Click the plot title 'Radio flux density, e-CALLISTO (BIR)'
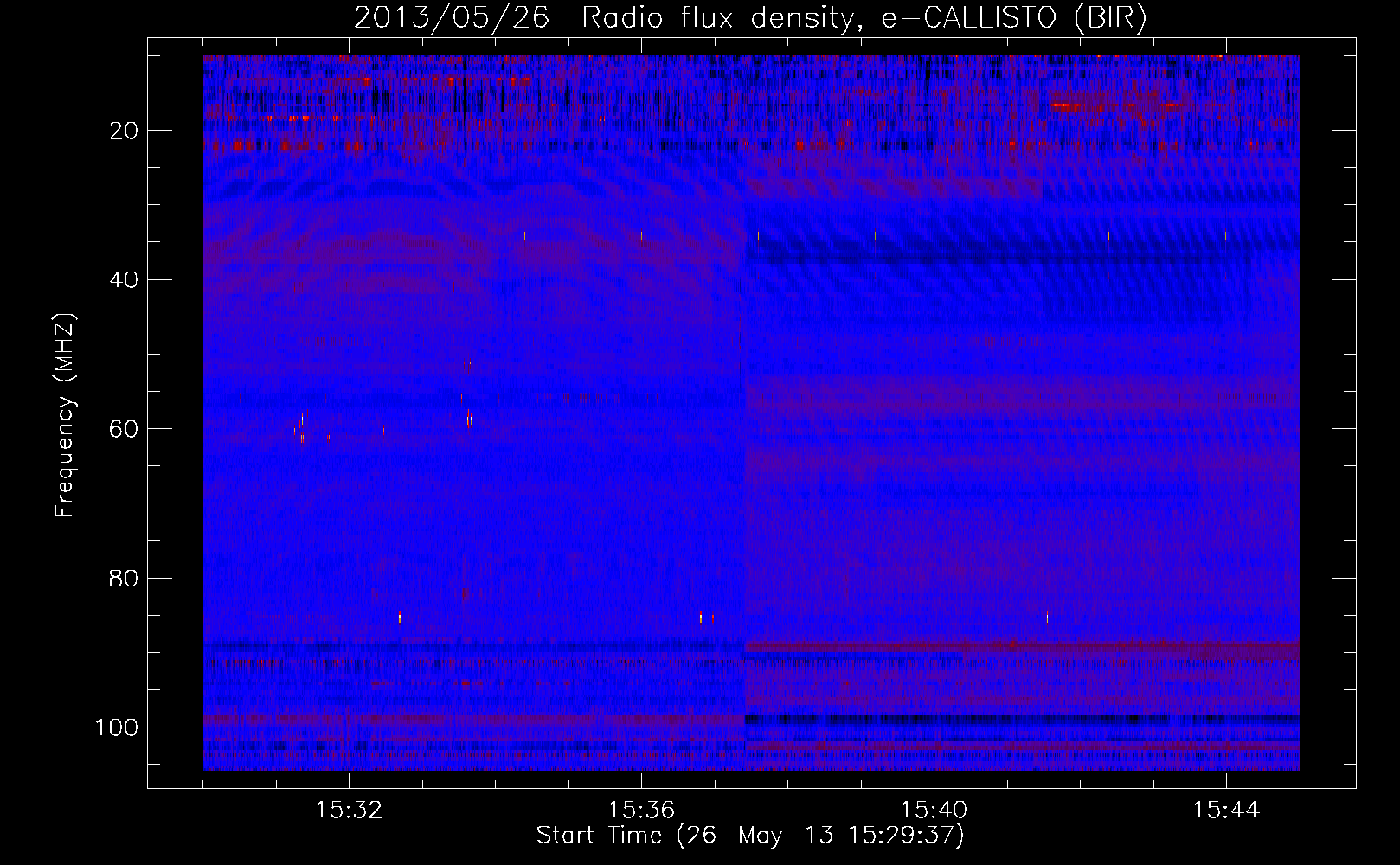 864,18
